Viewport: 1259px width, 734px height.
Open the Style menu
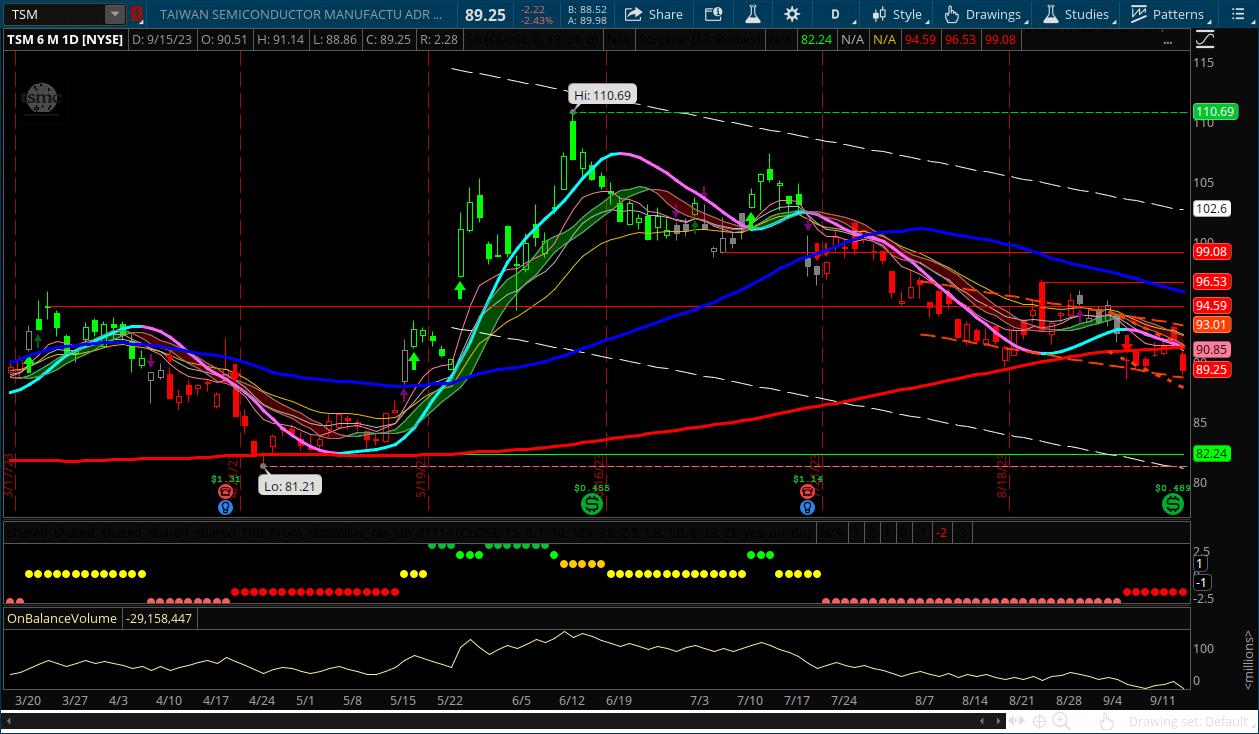[897, 14]
